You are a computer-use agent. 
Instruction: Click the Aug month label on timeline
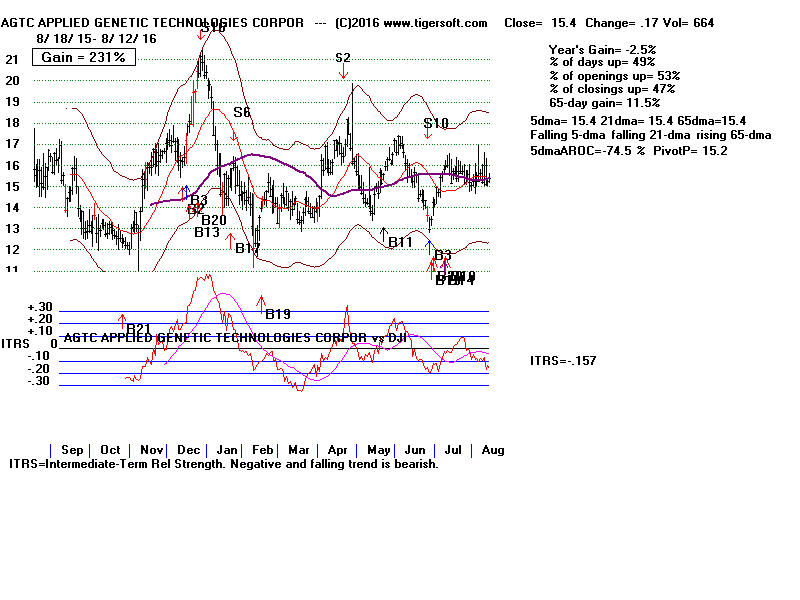[492, 450]
